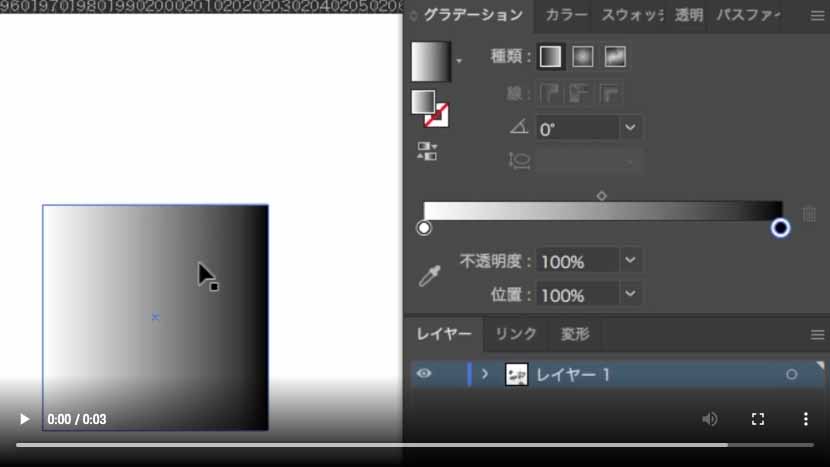Pick a color with the eyedropper icon
The width and height of the screenshot is (830, 467).
[429, 276]
